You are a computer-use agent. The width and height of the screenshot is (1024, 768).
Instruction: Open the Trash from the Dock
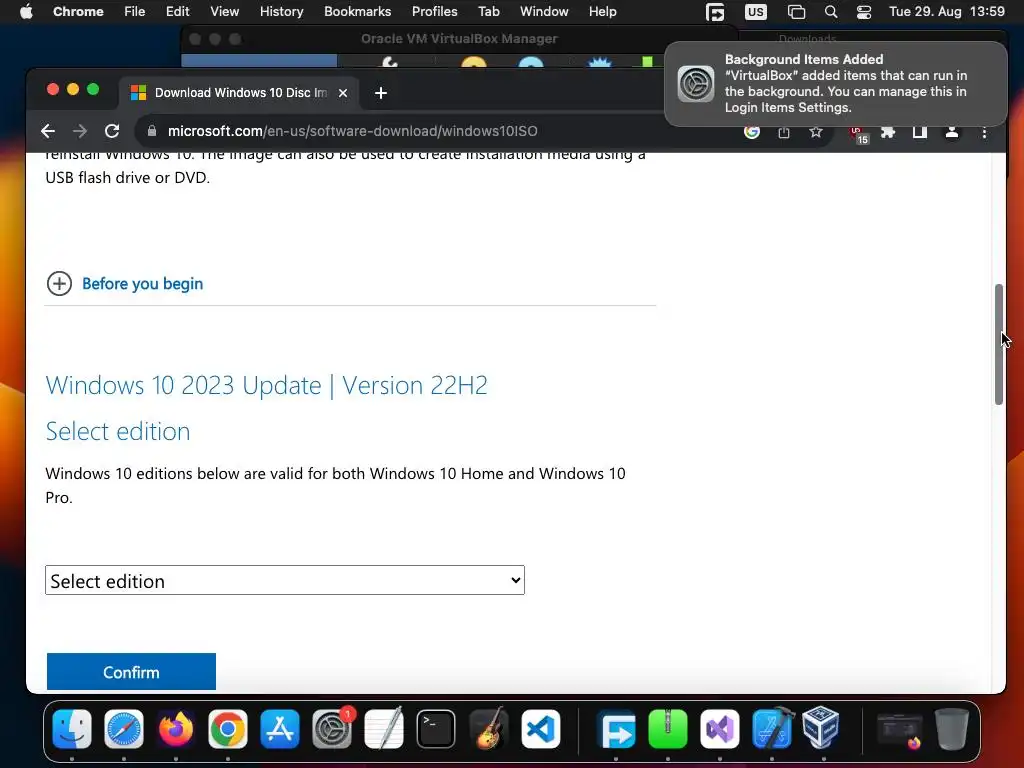(952, 729)
